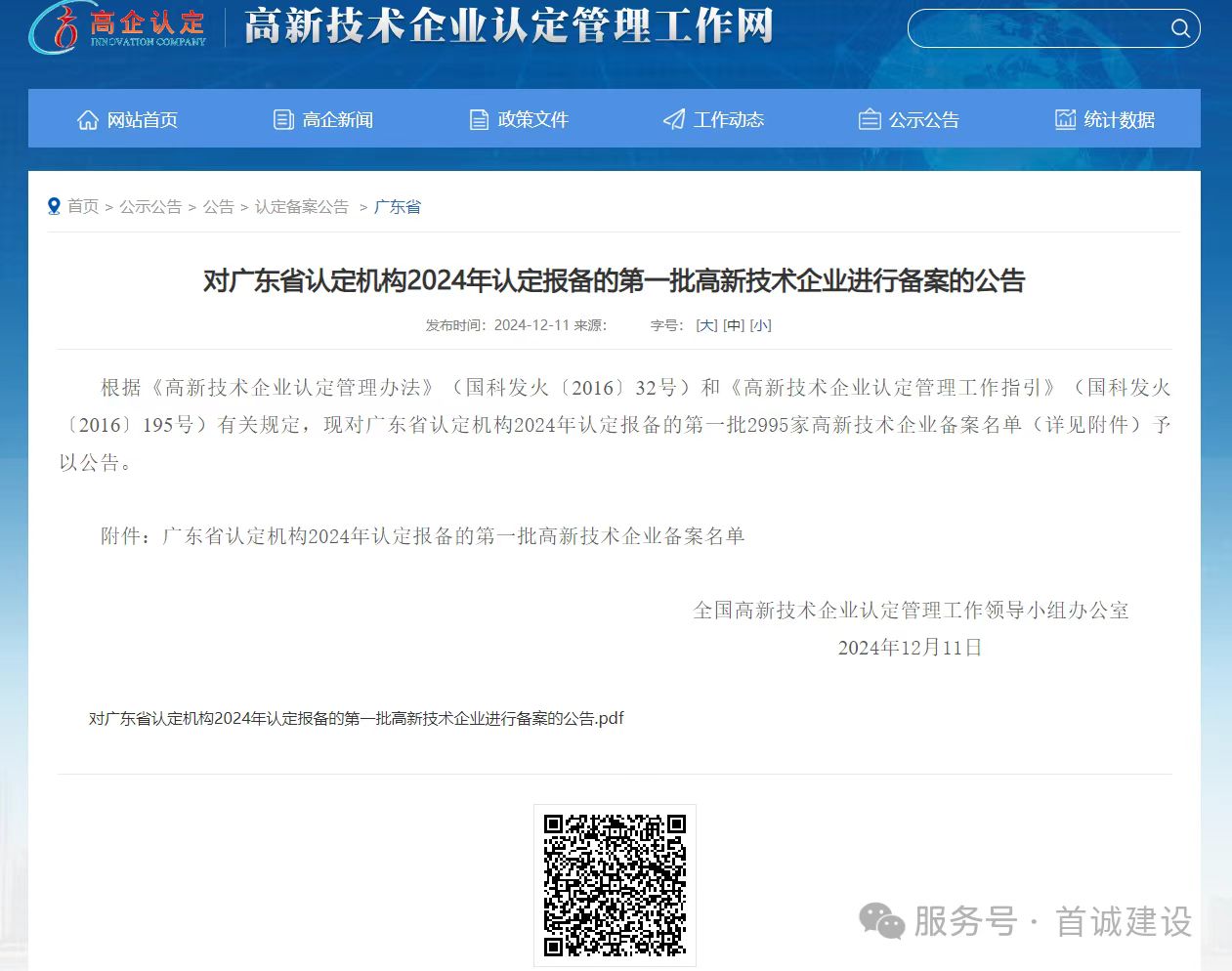This screenshot has width=1232, height=971.
Task: Download the attached 公告.pdf file
Action: pos(356,718)
